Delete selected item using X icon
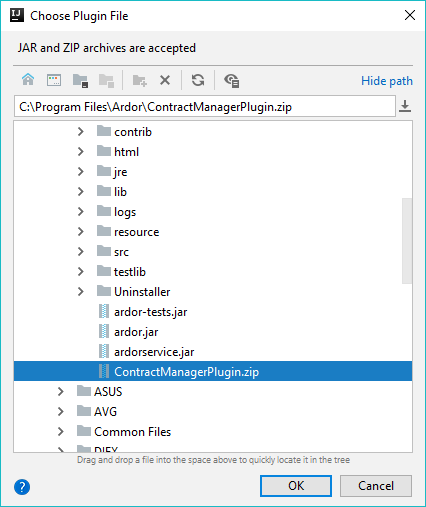Viewport: 426px width, 507px height. 165,80
